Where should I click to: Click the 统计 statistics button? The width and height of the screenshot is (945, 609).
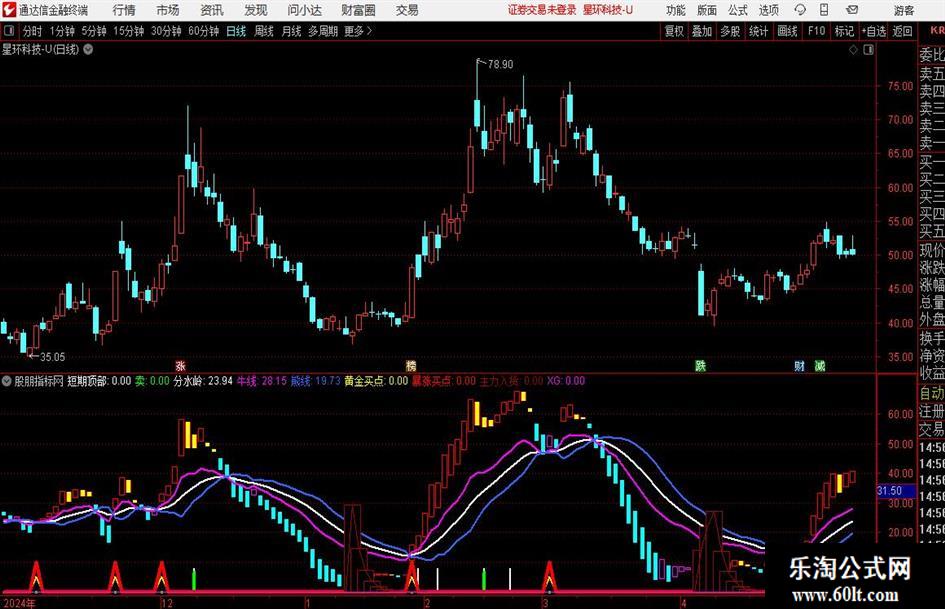coord(759,31)
